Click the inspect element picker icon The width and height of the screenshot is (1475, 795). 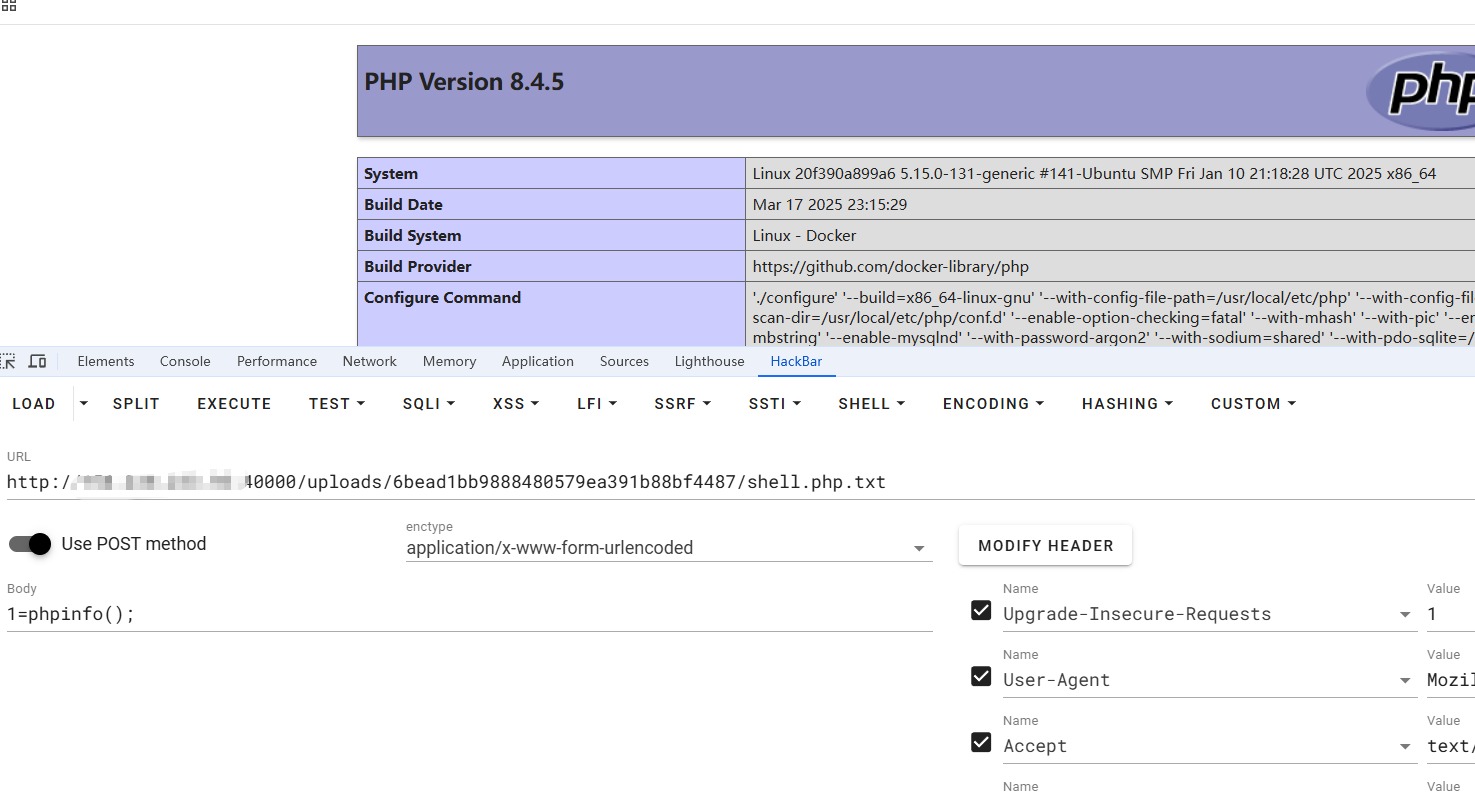point(8,361)
